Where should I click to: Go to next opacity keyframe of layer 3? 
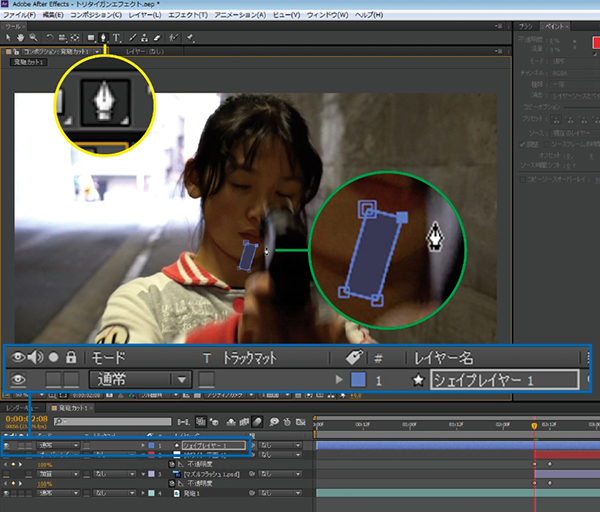(x=20, y=484)
